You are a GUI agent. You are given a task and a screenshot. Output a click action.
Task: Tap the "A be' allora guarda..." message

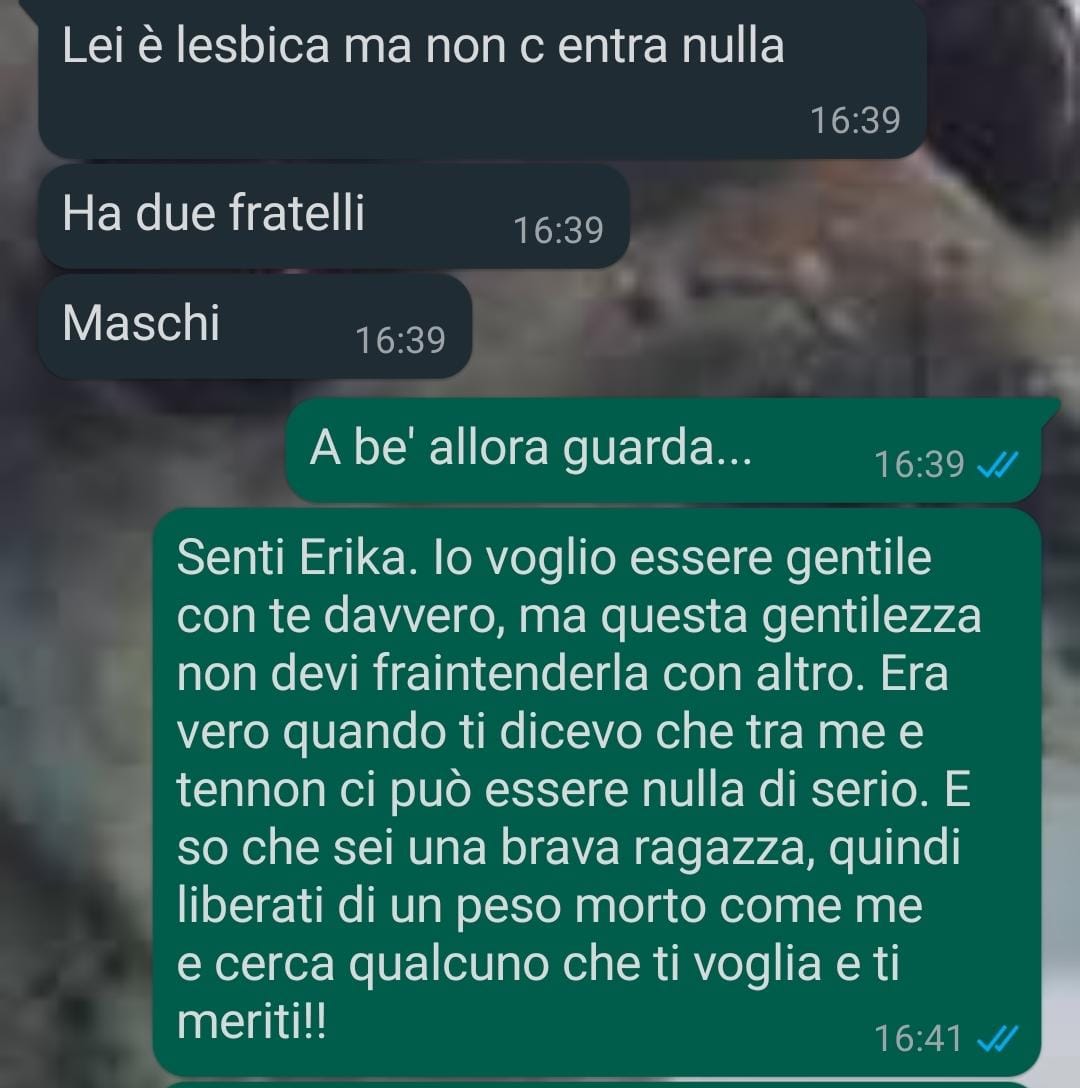click(664, 450)
